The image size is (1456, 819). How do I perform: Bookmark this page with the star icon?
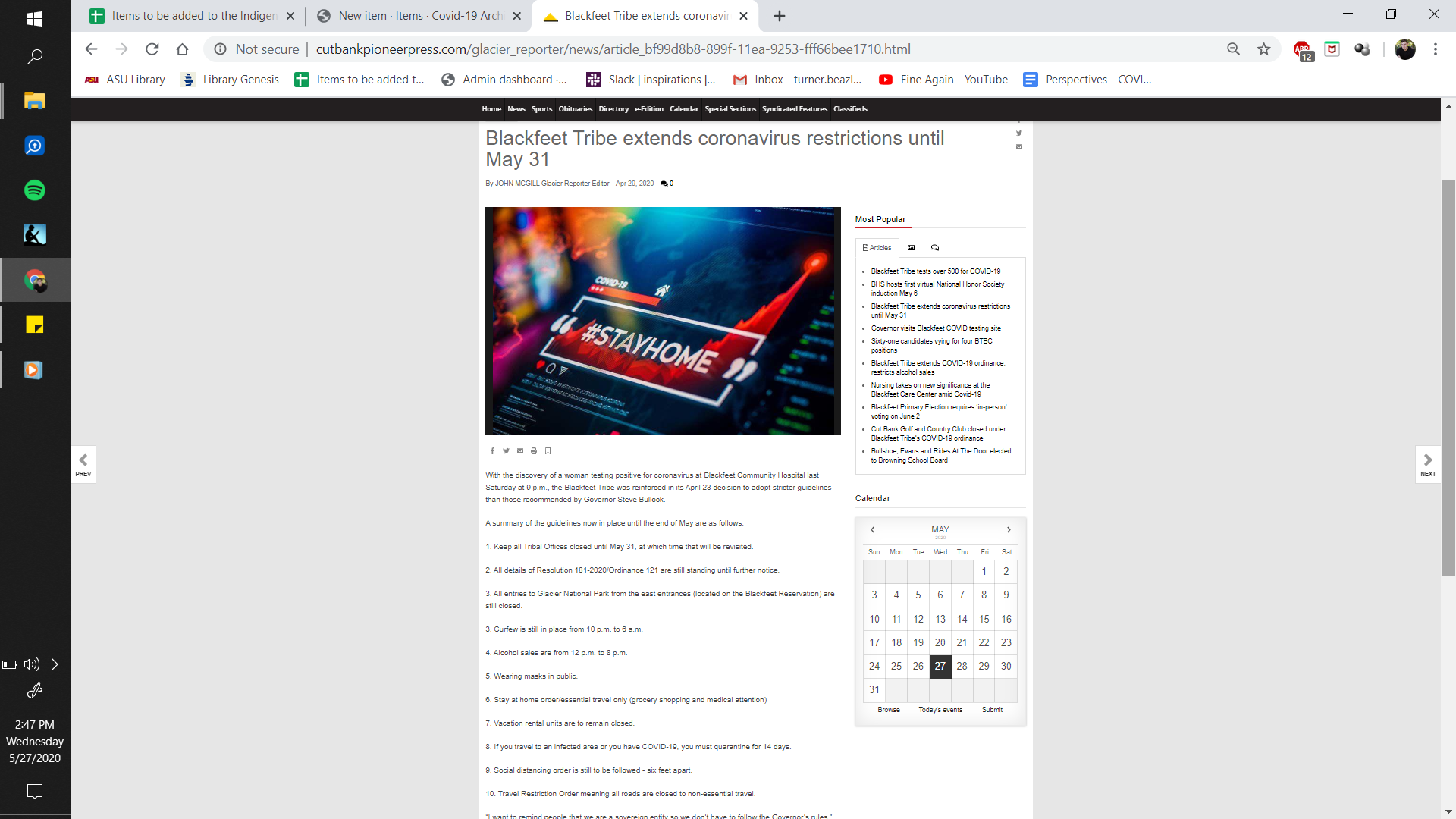tap(1263, 49)
